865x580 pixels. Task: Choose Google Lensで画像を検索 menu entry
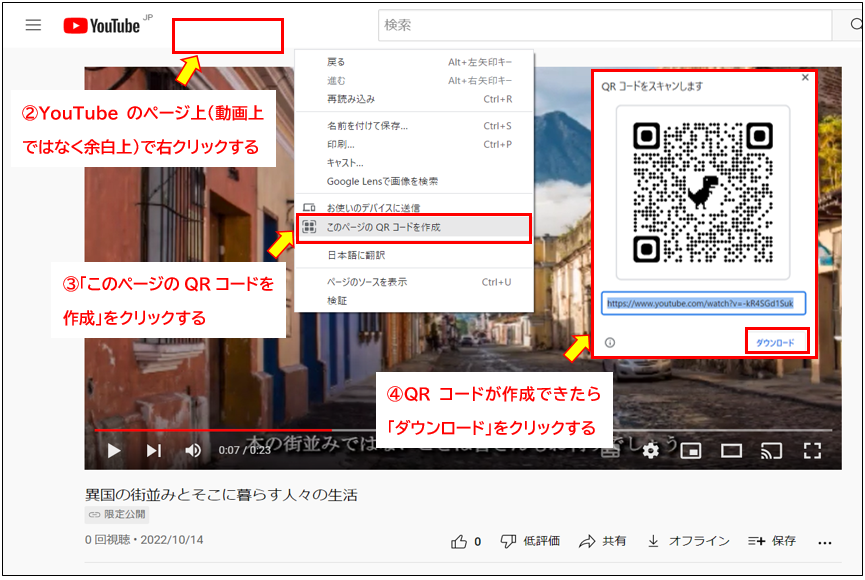point(415,182)
